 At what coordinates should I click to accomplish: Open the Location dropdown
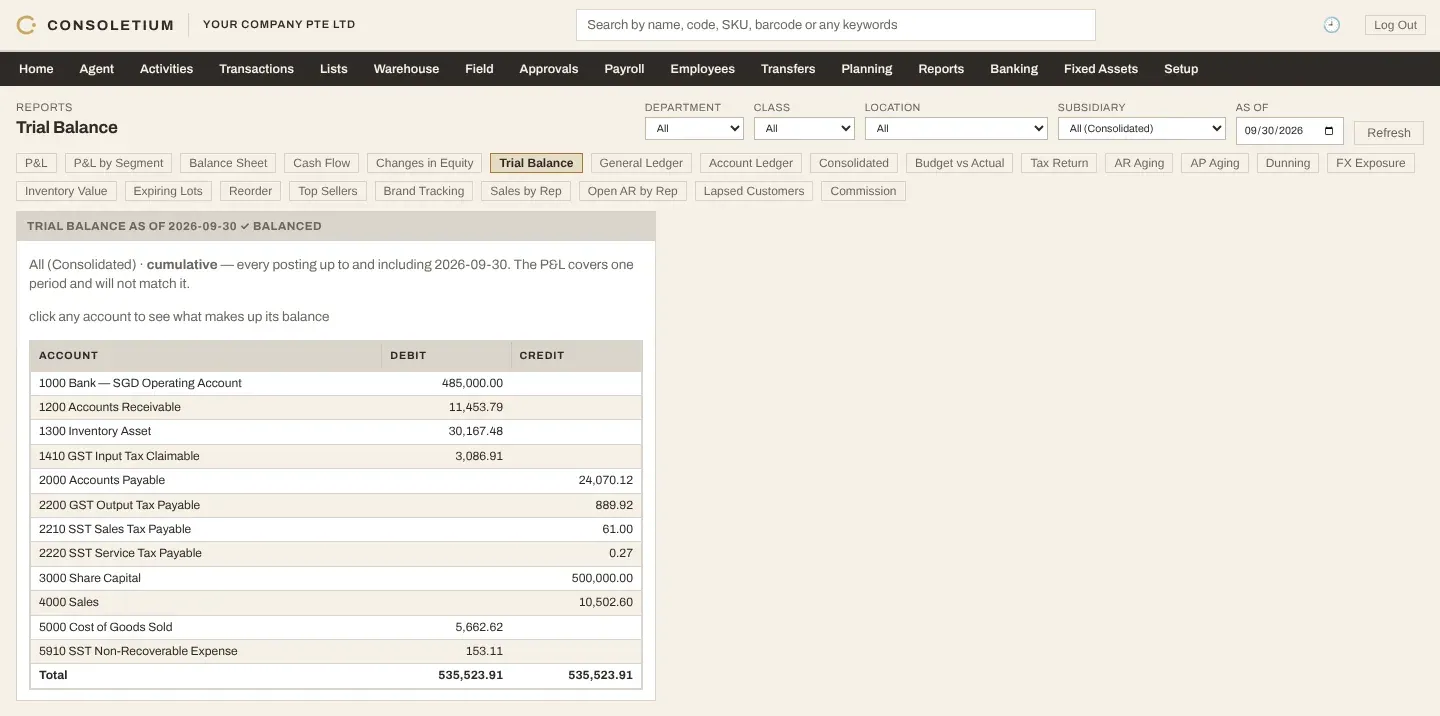point(956,128)
